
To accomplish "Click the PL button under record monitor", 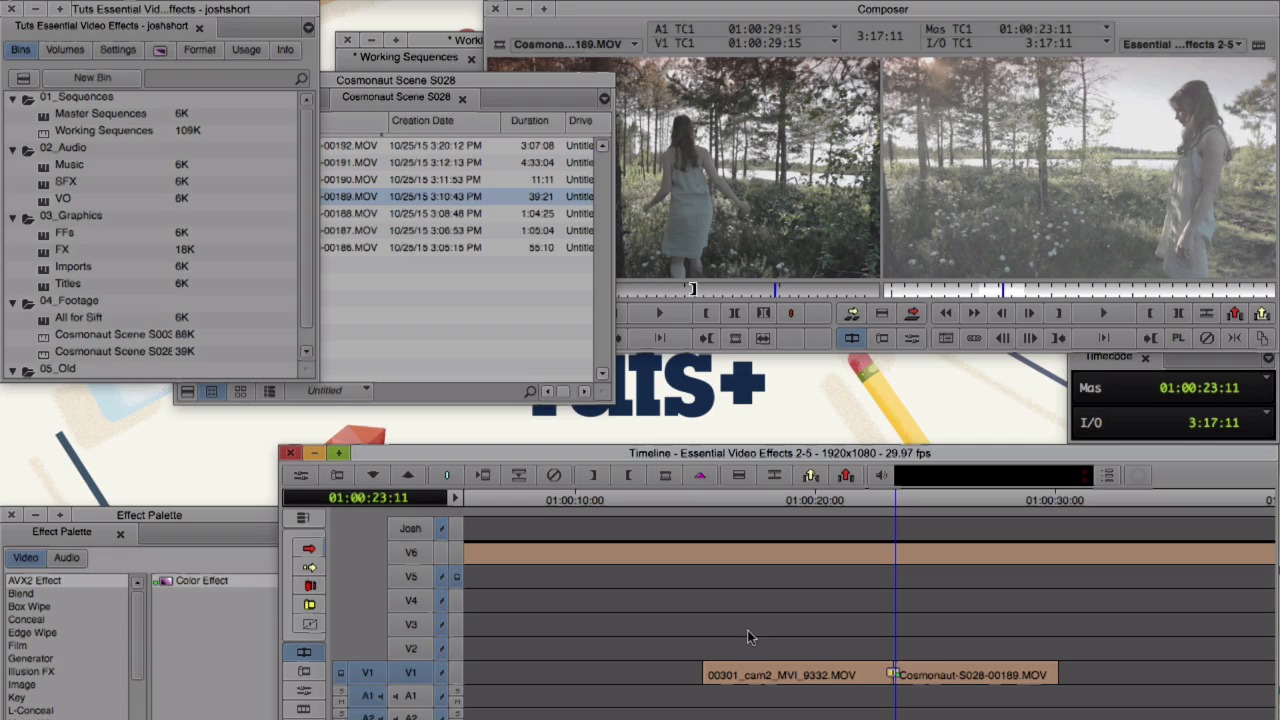I will coord(1178,339).
